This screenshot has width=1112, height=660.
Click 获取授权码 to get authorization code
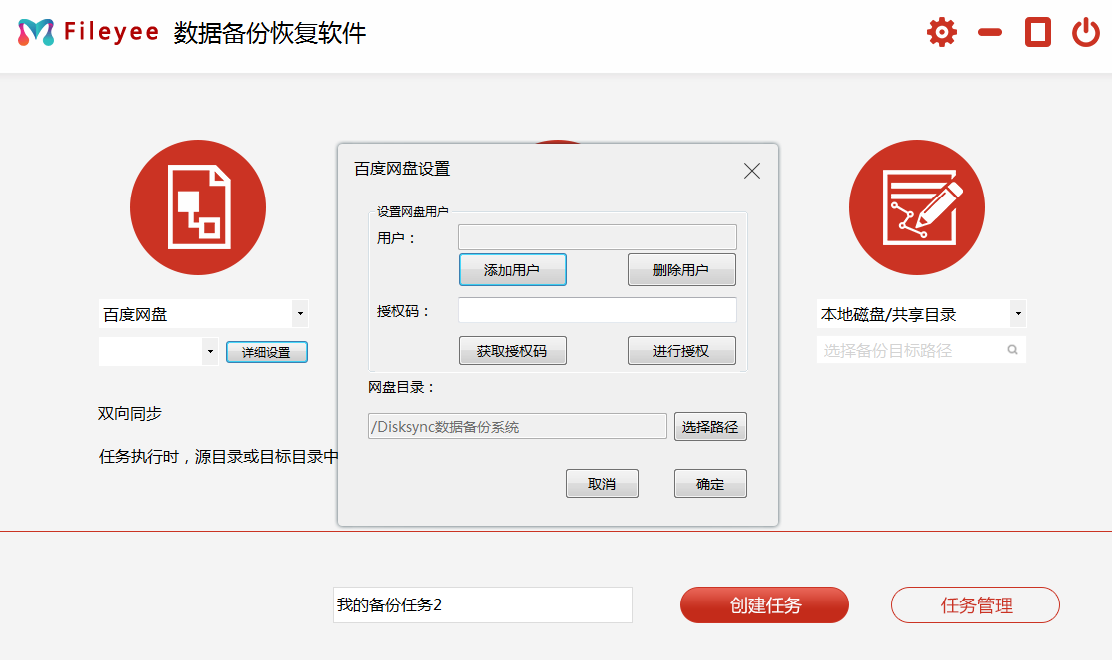[x=512, y=350]
